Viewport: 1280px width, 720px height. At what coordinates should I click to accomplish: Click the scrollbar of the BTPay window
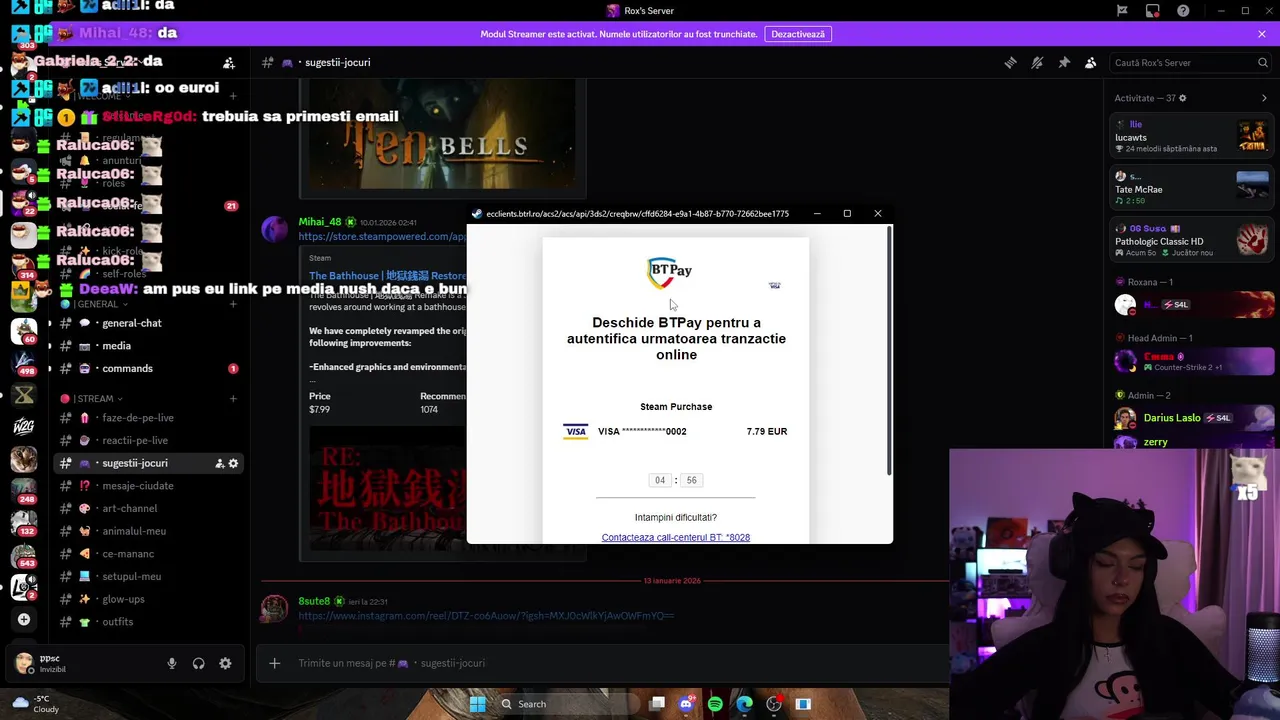(x=888, y=350)
